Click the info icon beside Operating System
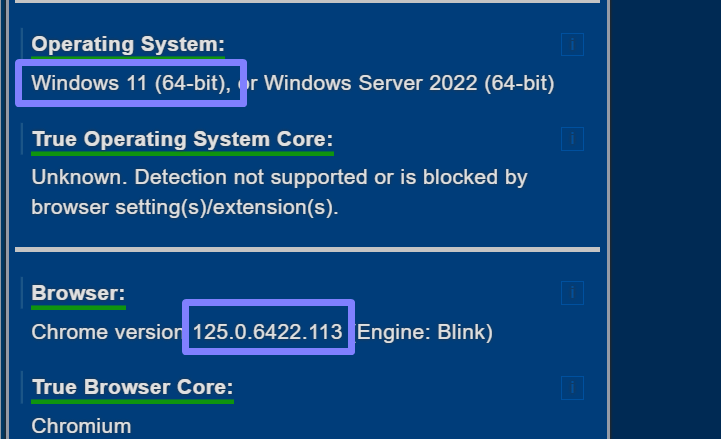The width and height of the screenshot is (721, 439). click(572, 44)
